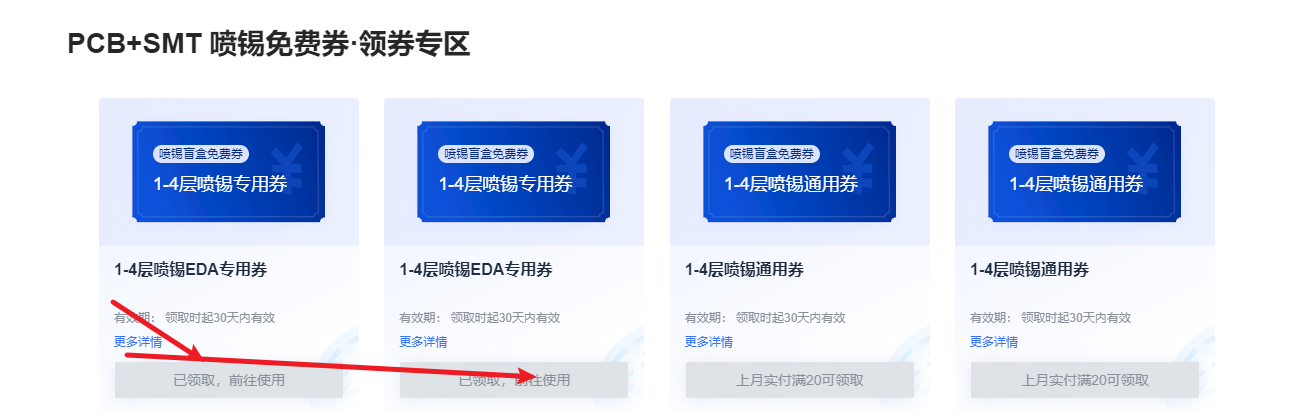Click the PCB+SMT 喷锡免费券·领券专区 heading

[x=269, y=44]
